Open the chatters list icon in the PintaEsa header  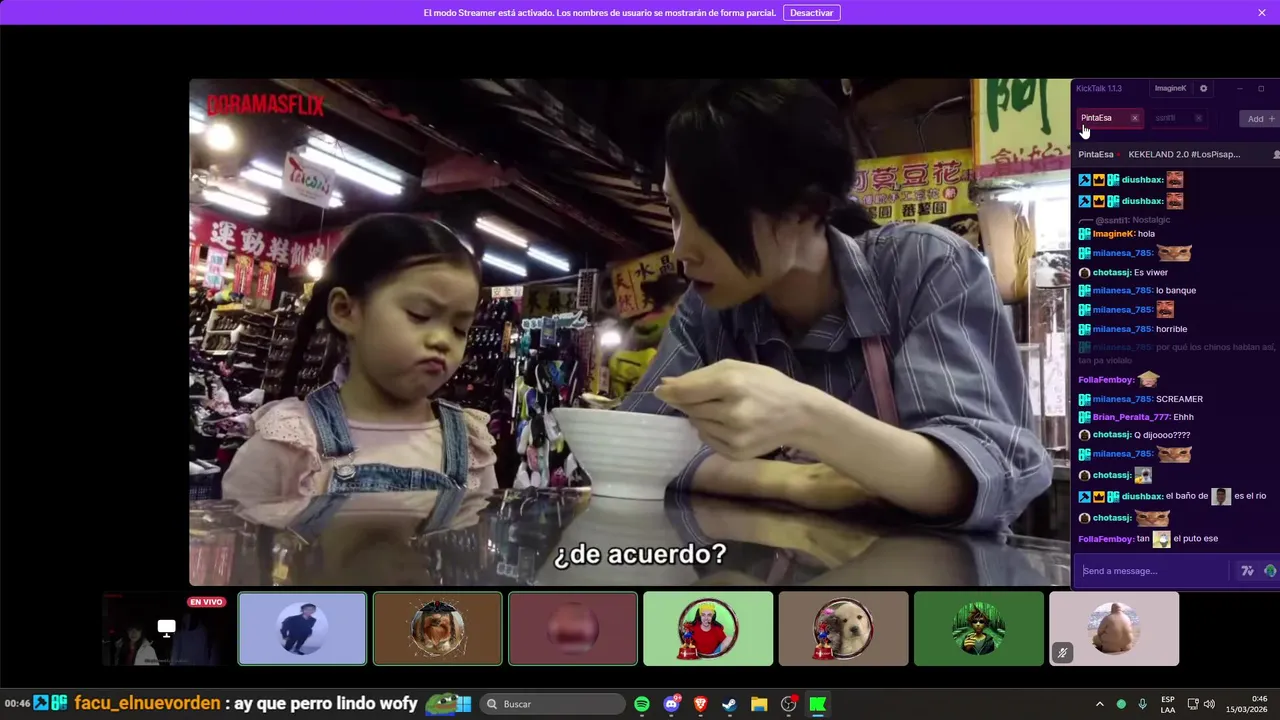coord(1276,155)
